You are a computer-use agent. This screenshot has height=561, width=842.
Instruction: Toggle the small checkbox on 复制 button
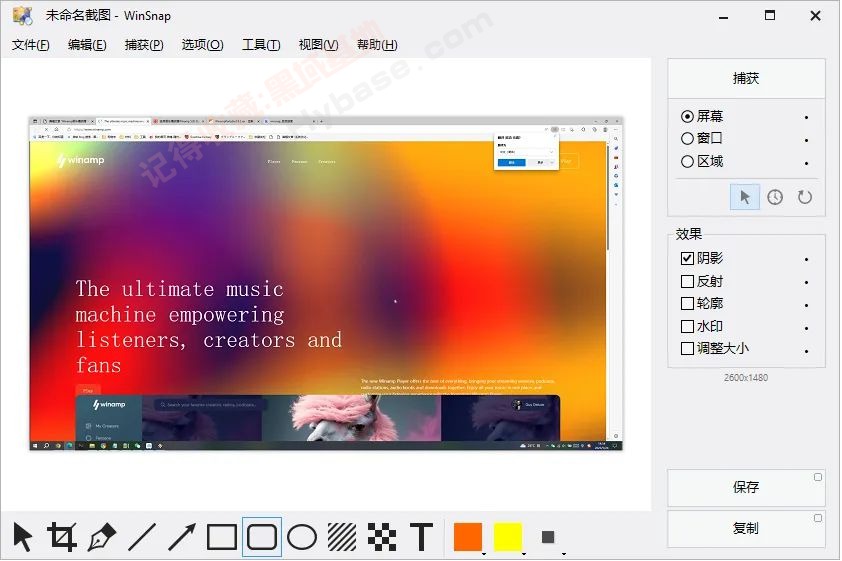point(818,518)
